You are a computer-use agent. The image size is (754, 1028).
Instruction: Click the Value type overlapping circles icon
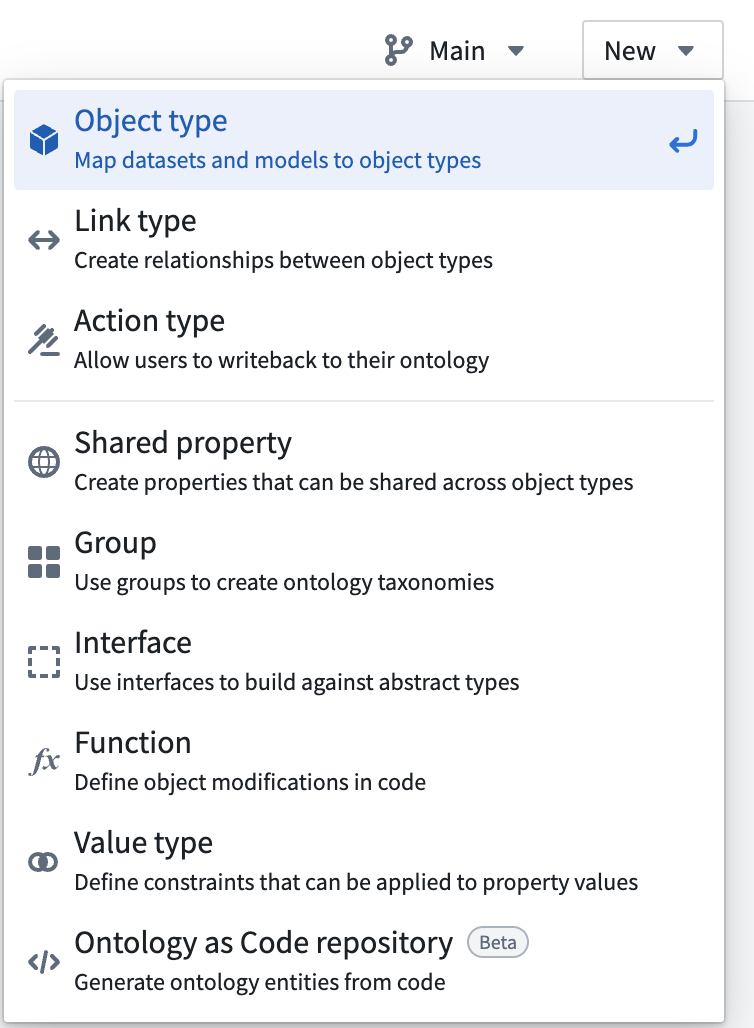click(44, 861)
